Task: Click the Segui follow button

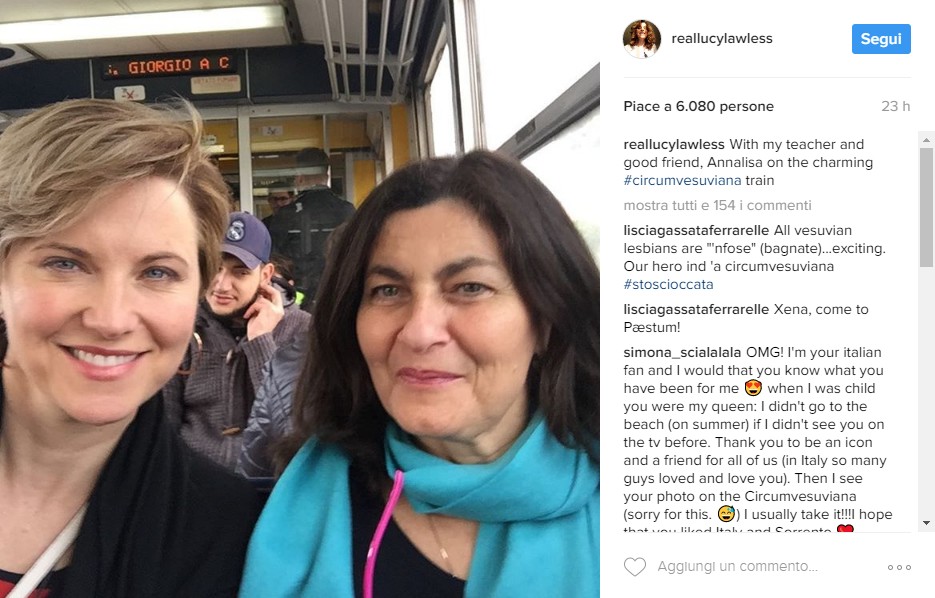Action: point(881,39)
